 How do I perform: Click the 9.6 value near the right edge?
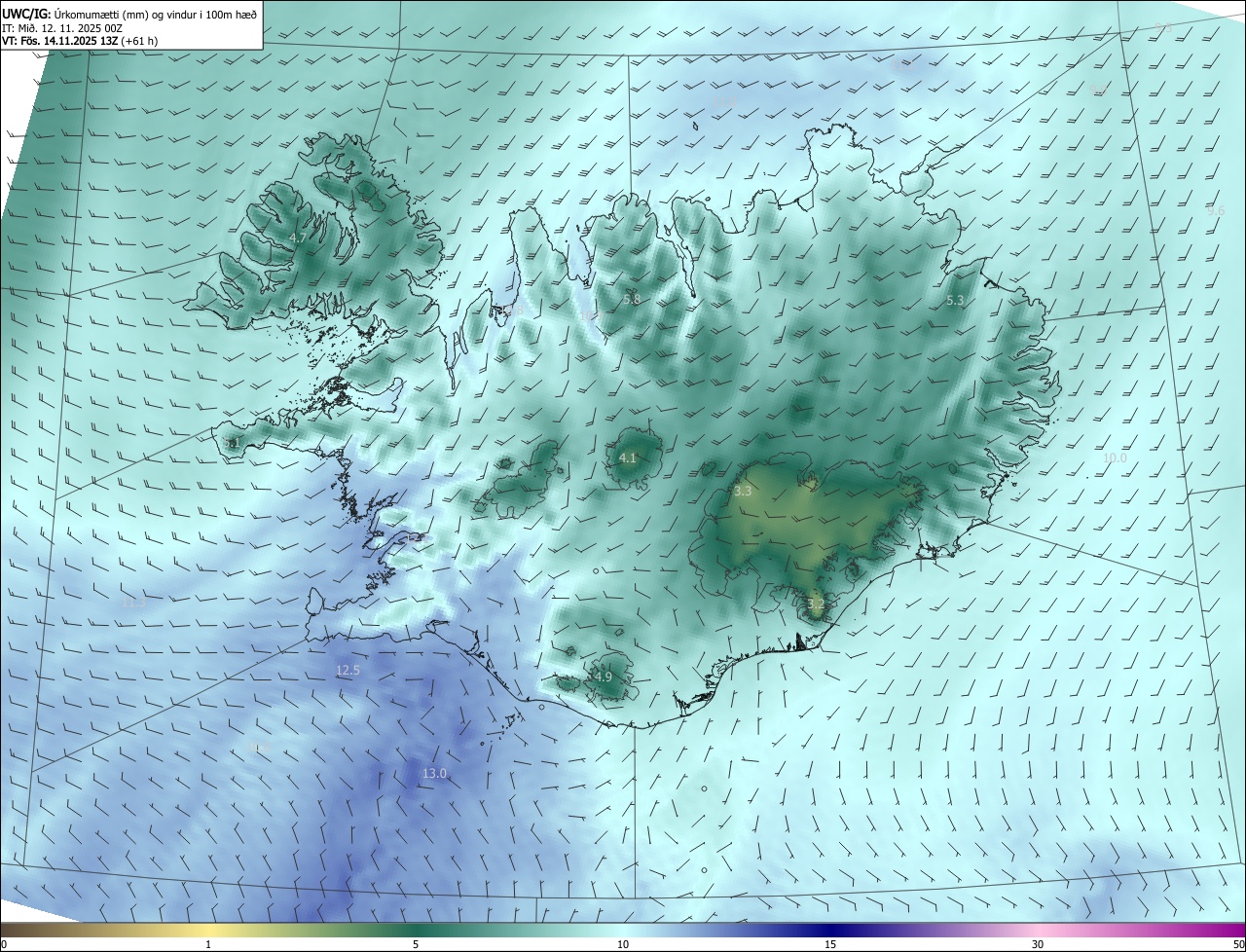point(1216,211)
